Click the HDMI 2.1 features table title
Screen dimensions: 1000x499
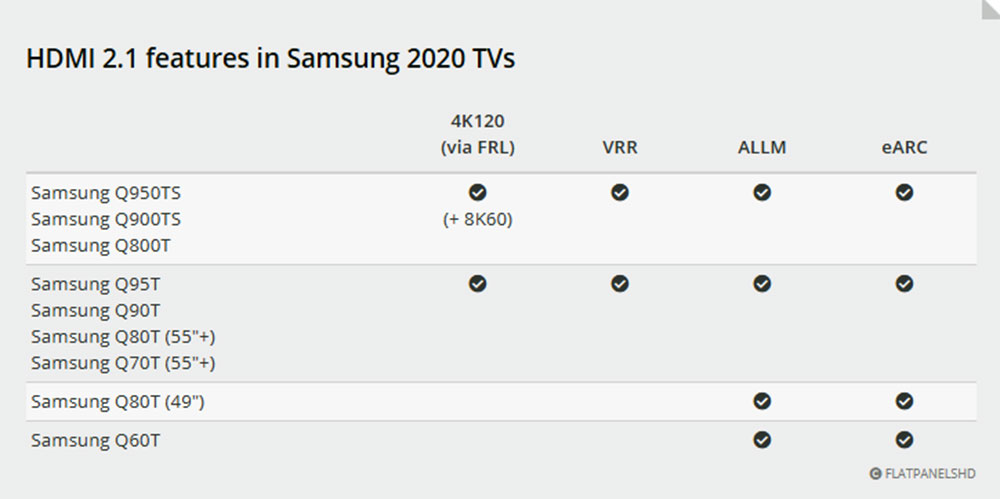pos(270,58)
